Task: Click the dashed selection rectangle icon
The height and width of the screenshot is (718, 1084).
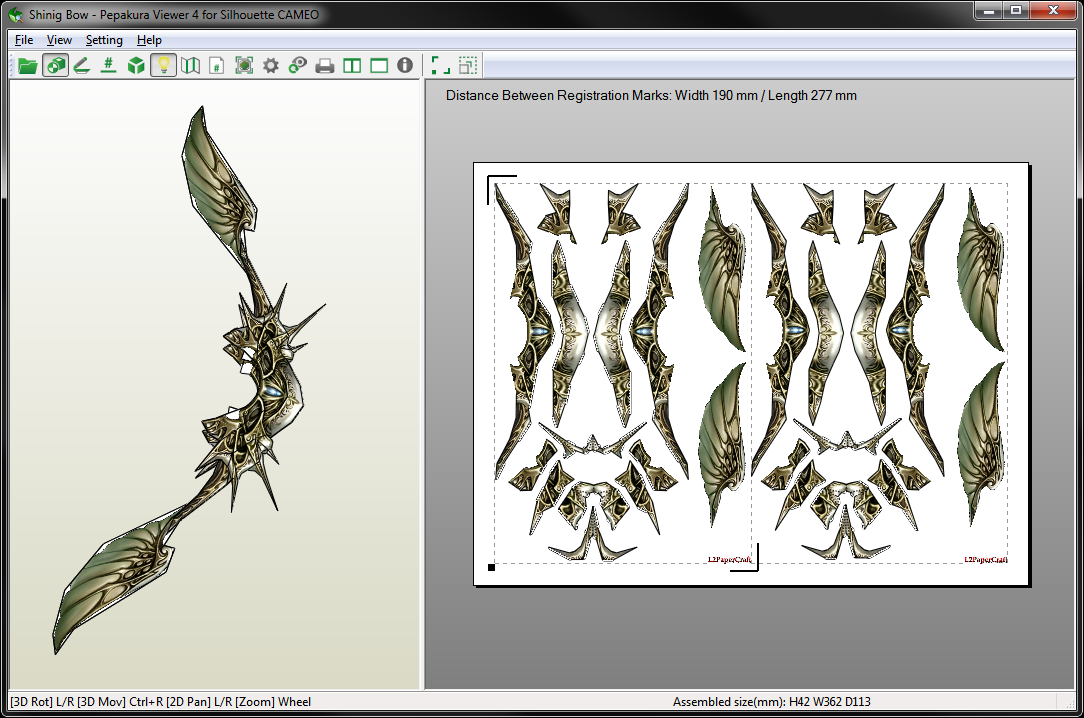Action: 468,66
